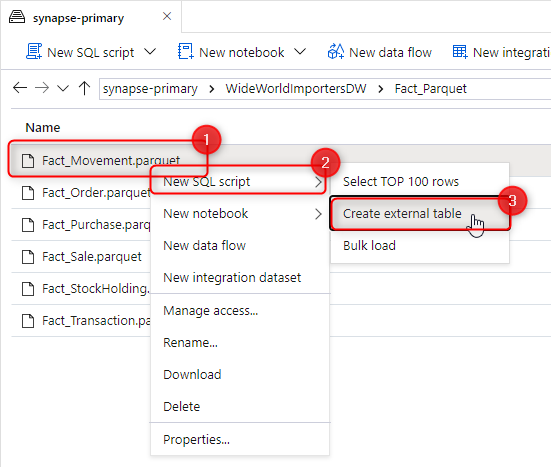551x467 pixels.
Task: Click file icon next to Fact_Purchase
Action: point(28,225)
